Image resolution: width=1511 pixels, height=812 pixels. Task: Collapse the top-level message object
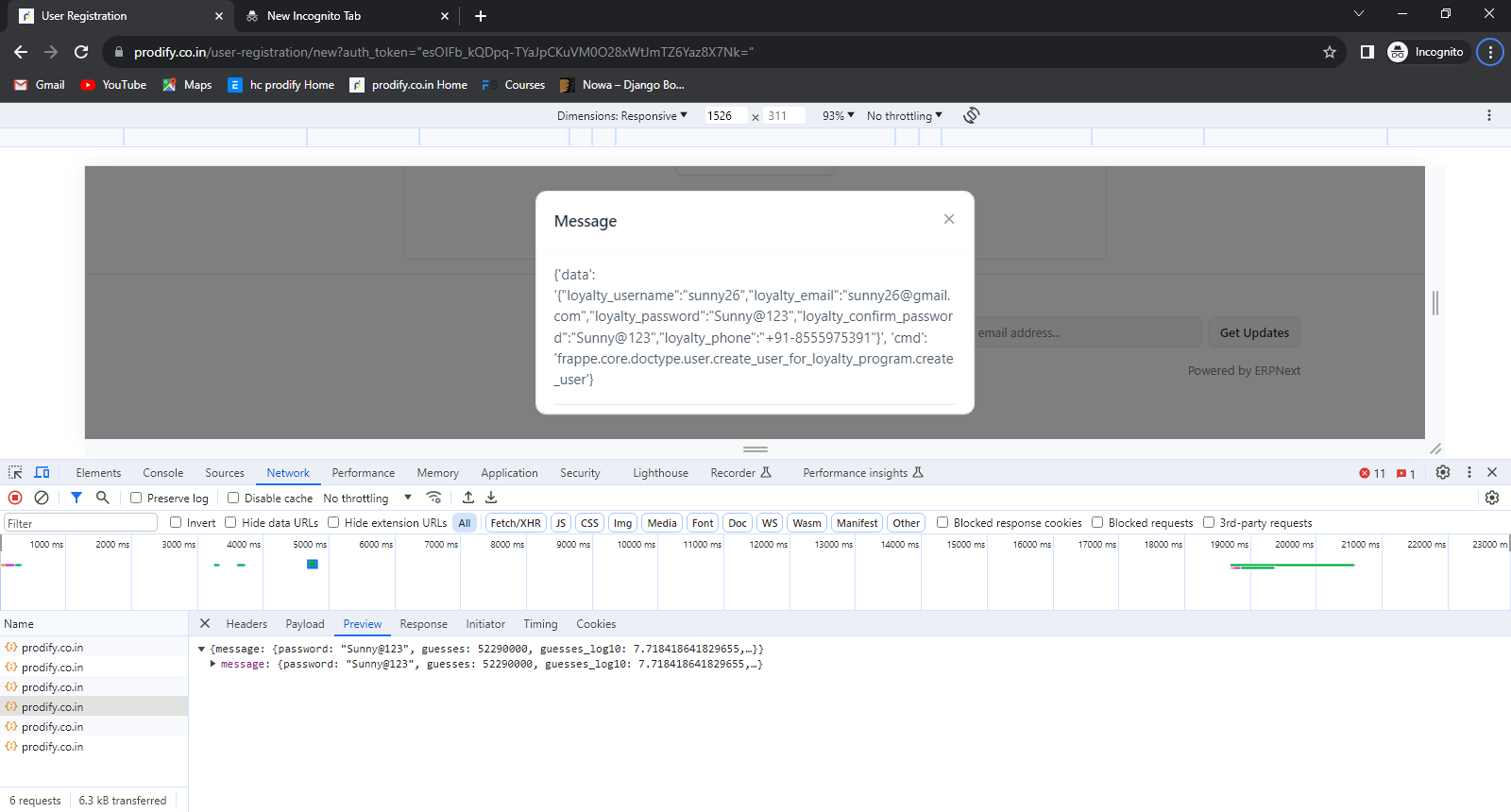pos(201,649)
